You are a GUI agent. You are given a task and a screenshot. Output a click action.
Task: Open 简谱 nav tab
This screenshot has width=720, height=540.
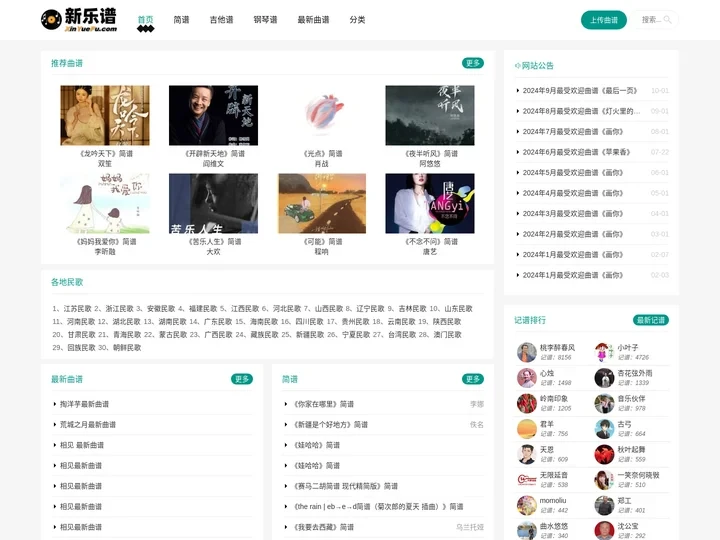[181, 20]
